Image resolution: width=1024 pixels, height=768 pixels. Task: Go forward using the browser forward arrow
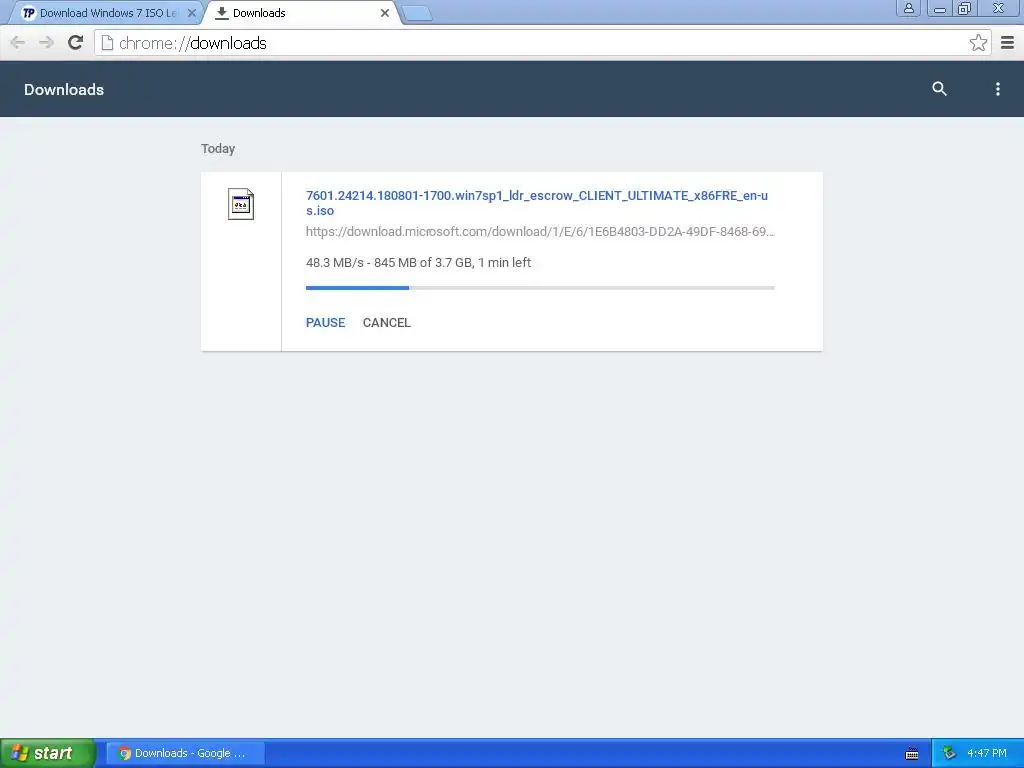(46, 43)
